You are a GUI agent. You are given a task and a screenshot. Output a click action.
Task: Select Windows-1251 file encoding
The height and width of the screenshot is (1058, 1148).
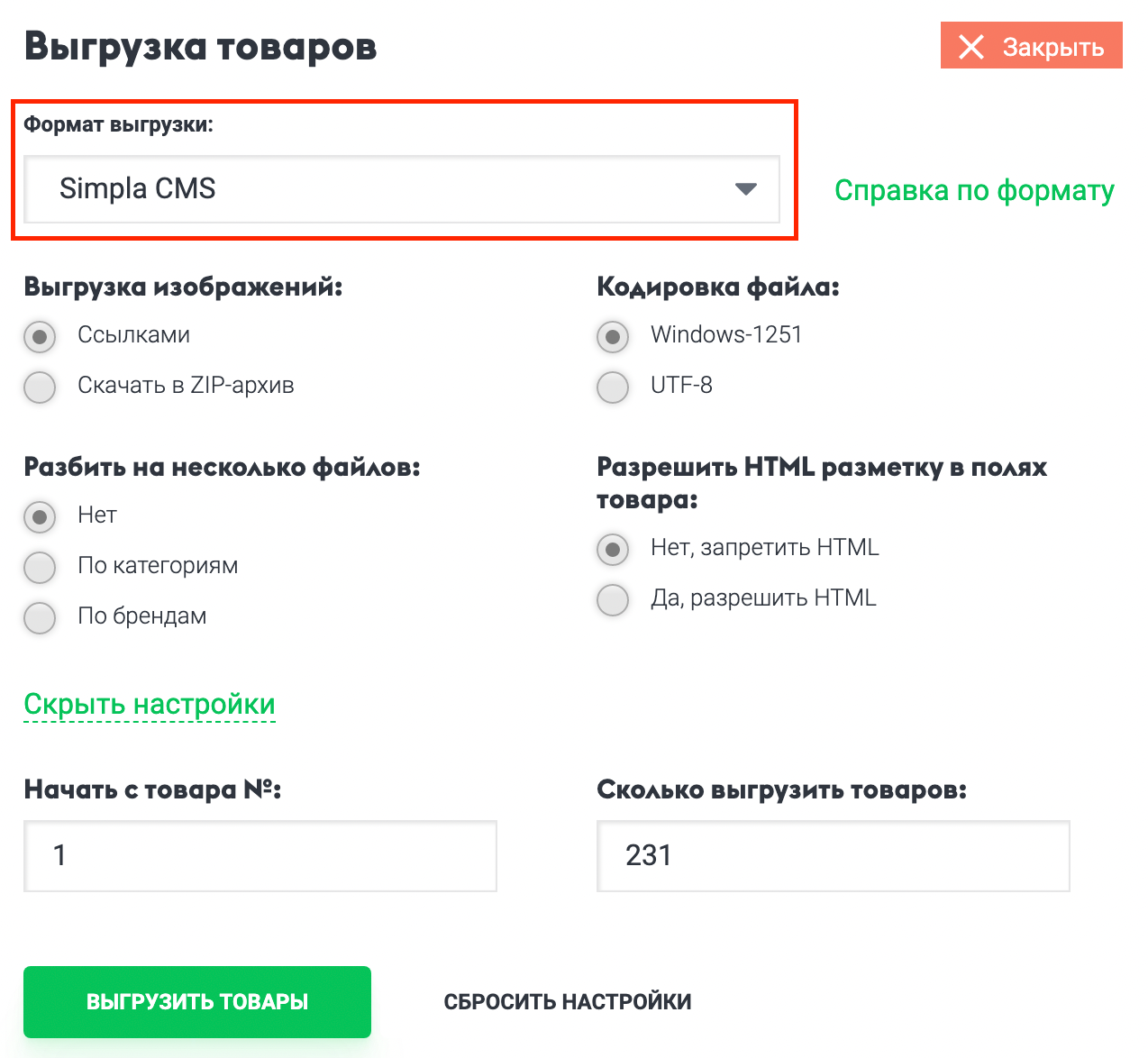(613, 337)
